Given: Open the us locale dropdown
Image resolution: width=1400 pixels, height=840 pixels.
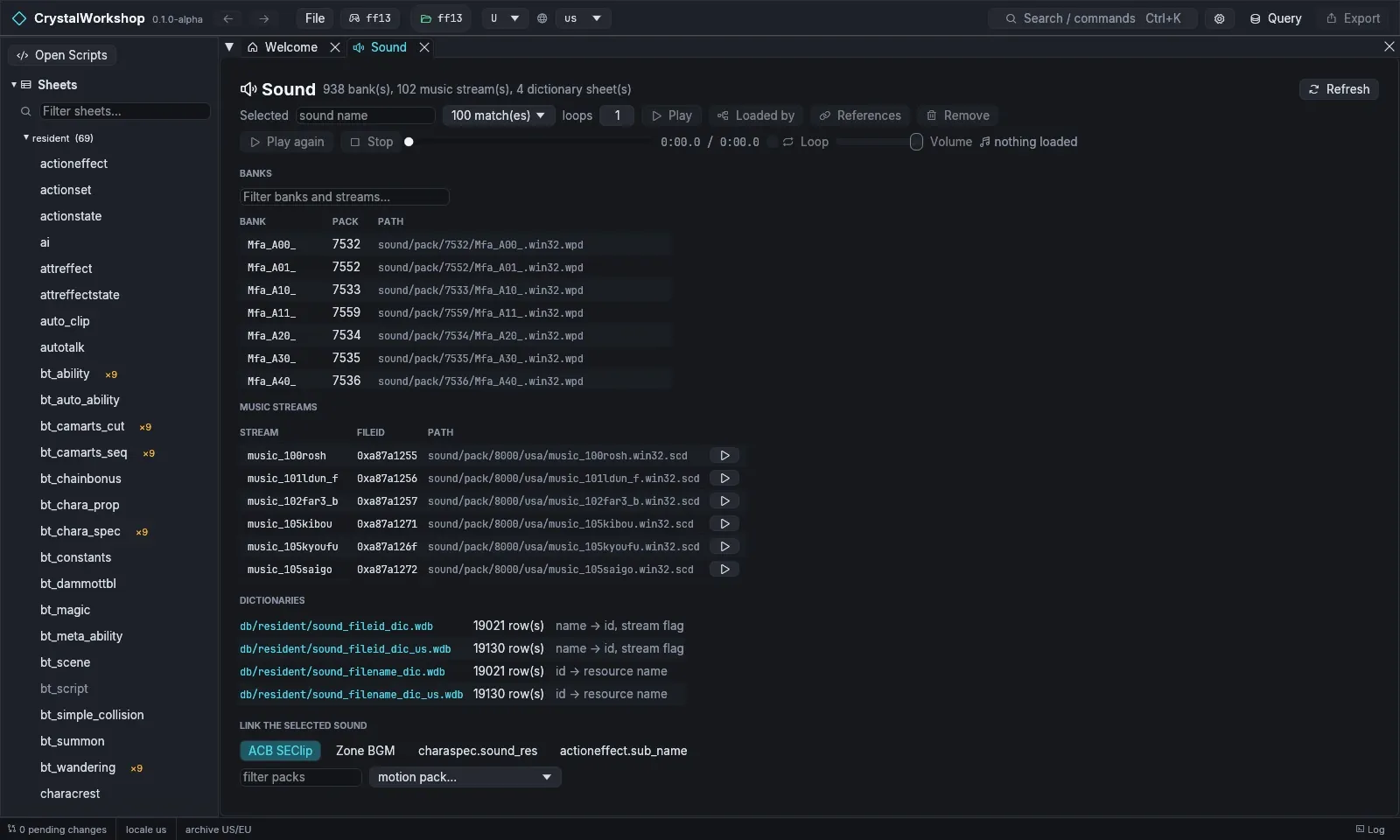Looking at the screenshot, I should pyautogui.click(x=584, y=18).
